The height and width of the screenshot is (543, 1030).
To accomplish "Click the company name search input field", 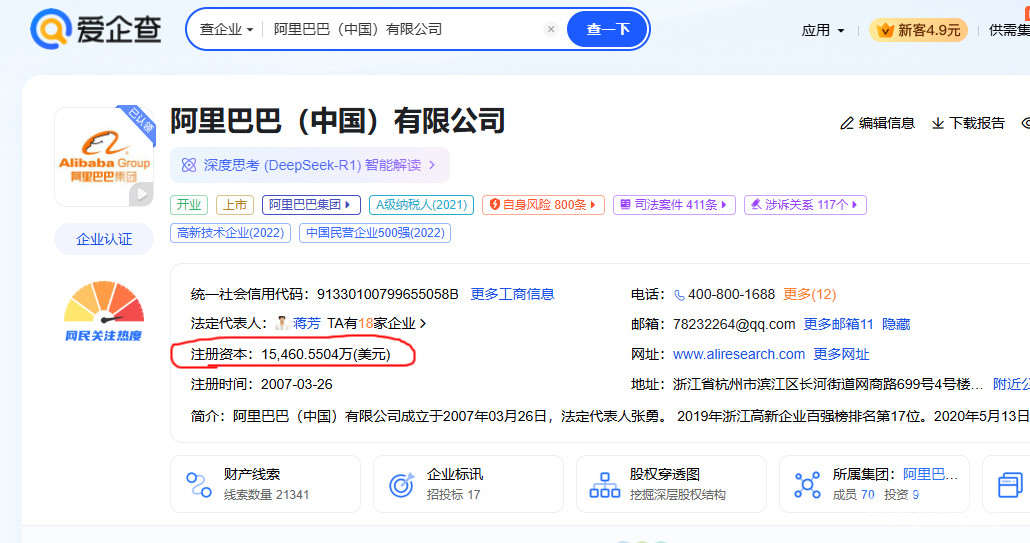I will tap(400, 29).
